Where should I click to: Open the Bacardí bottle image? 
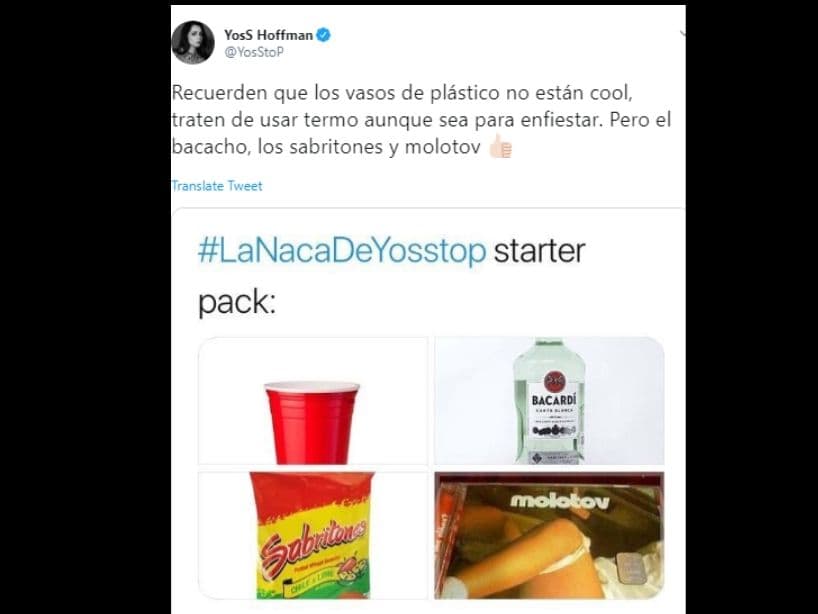pos(549,401)
